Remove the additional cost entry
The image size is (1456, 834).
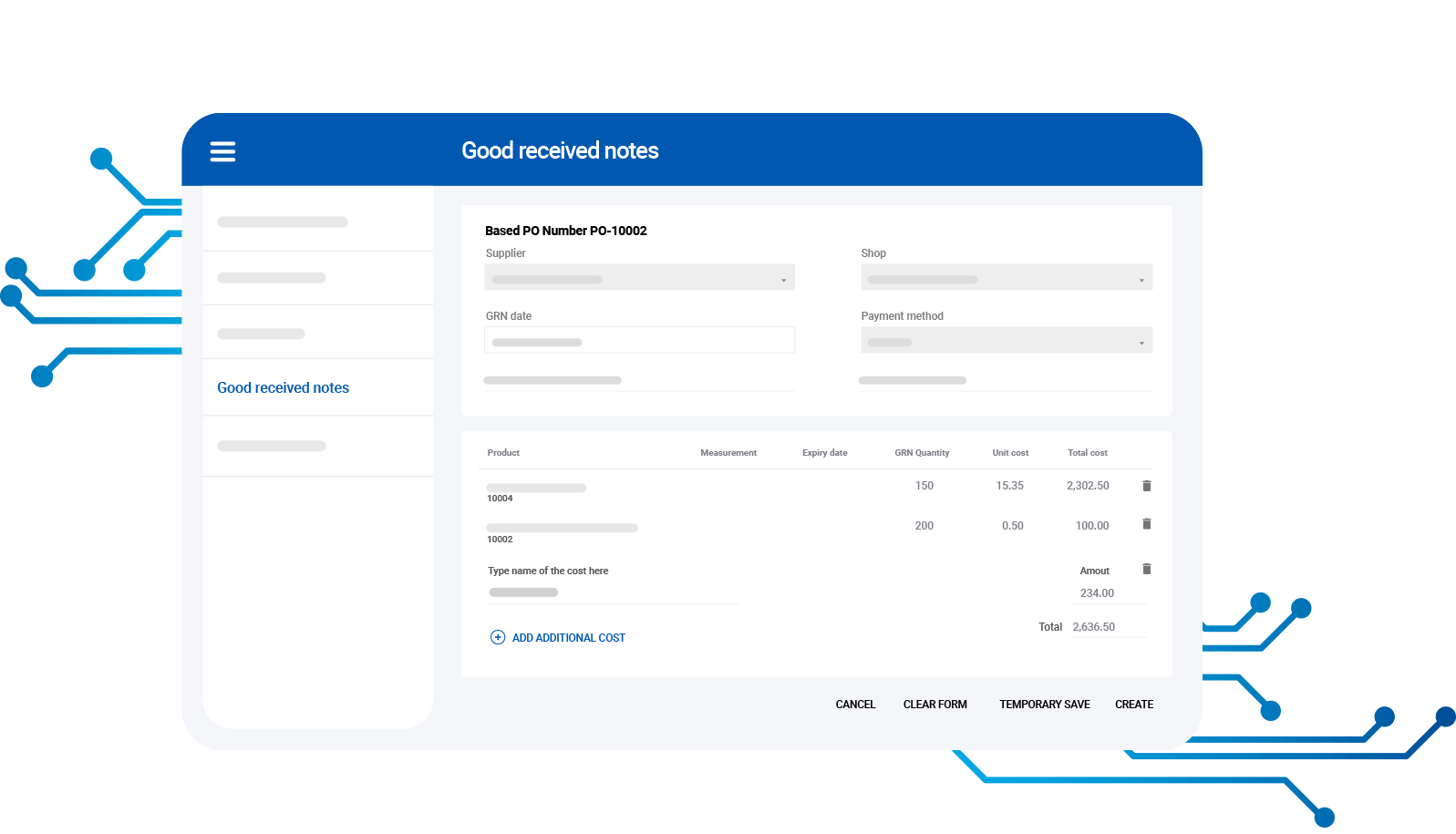tap(1146, 570)
